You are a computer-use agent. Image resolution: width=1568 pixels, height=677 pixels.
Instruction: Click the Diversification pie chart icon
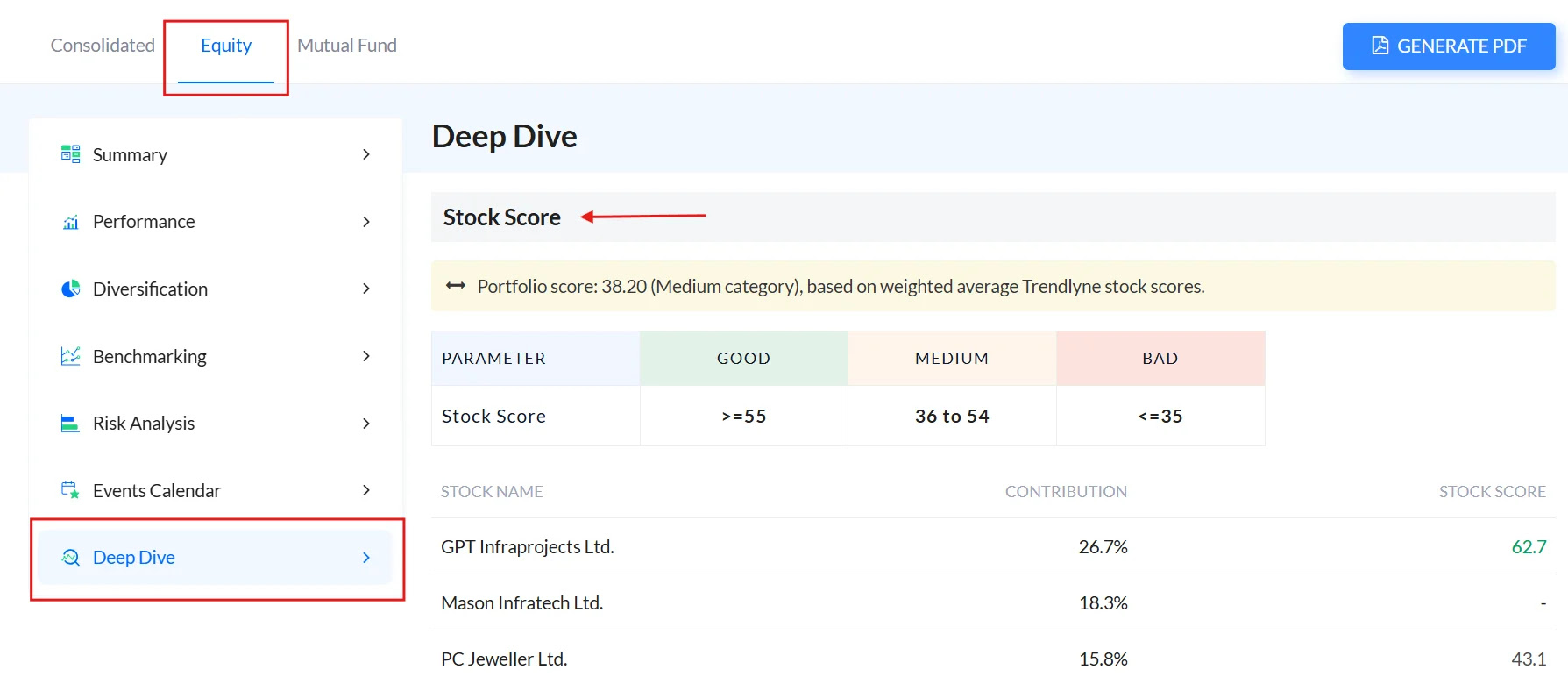[70, 289]
